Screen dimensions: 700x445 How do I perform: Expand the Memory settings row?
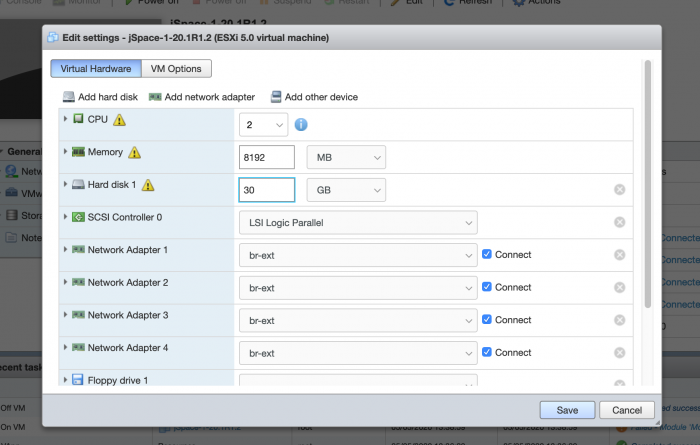point(65,151)
